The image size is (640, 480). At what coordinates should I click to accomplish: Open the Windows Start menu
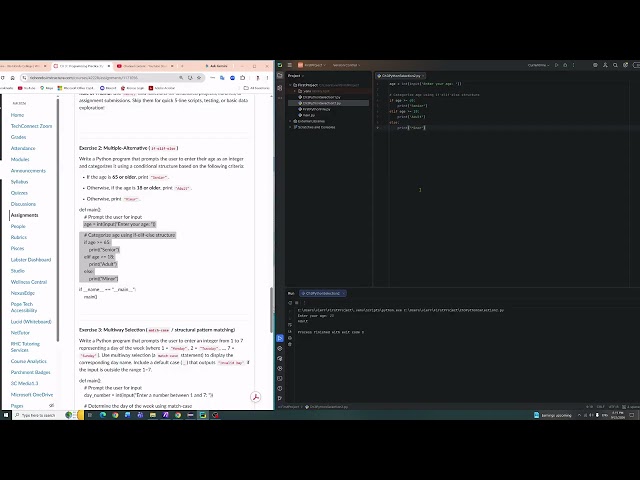[x=6, y=415]
